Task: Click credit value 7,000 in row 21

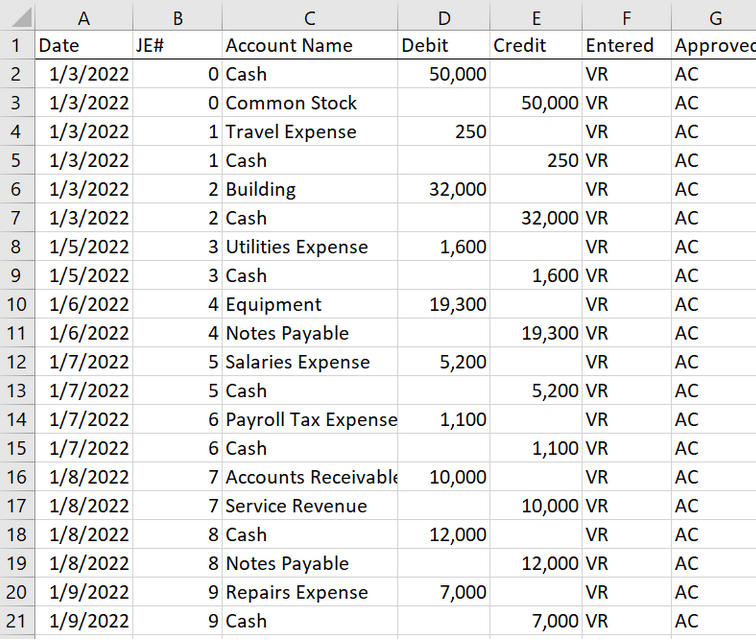Action: 536,621
